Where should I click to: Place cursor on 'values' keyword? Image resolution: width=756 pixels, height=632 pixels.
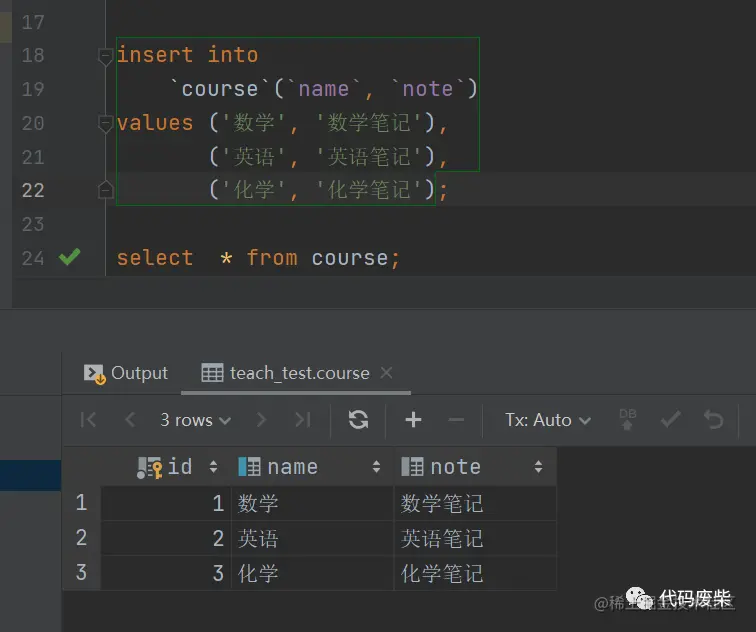point(155,122)
